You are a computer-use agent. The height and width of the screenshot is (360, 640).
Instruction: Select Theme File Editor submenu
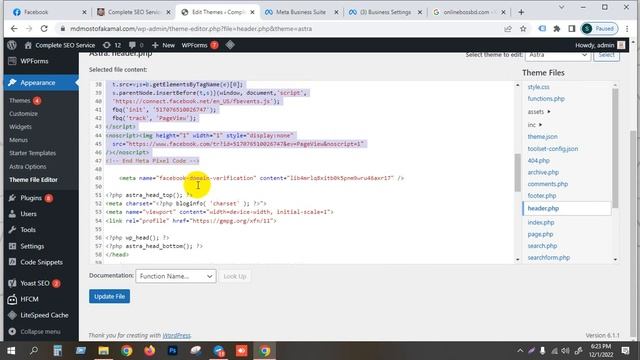33,180
